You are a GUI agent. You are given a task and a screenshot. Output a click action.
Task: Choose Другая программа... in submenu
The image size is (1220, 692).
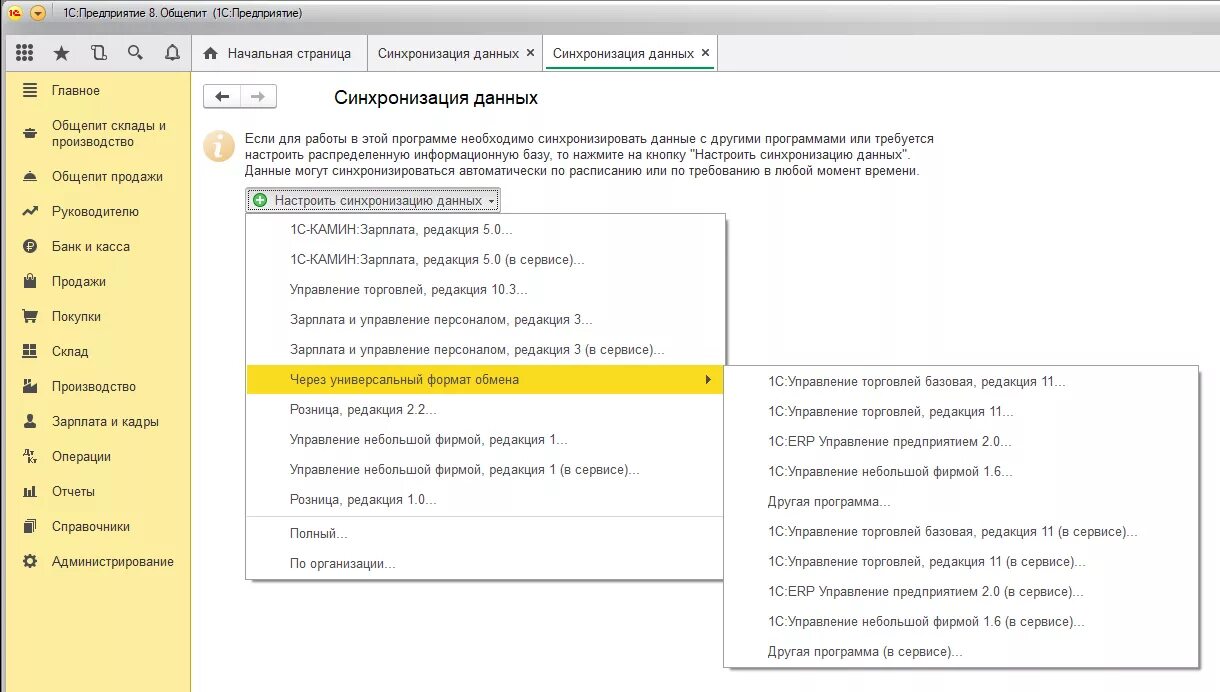coord(960,501)
